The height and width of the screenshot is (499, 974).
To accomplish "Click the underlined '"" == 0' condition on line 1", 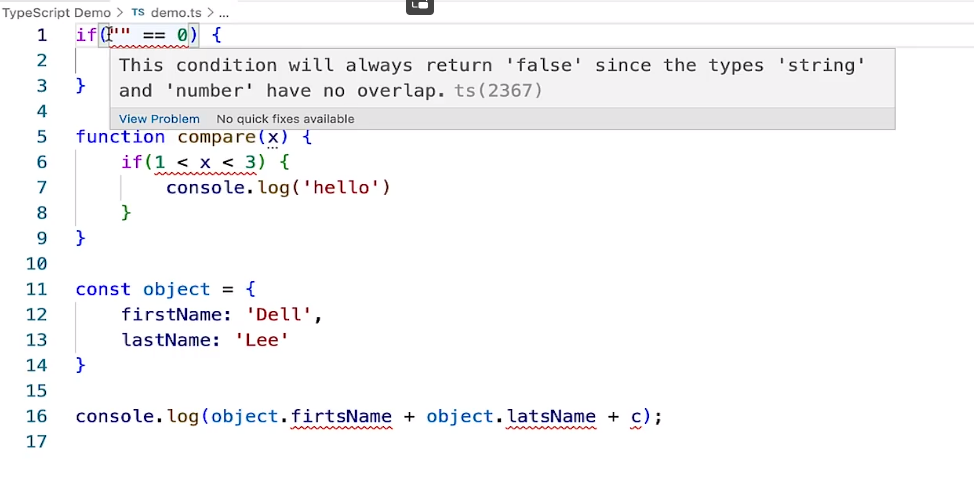I will (x=148, y=35).
